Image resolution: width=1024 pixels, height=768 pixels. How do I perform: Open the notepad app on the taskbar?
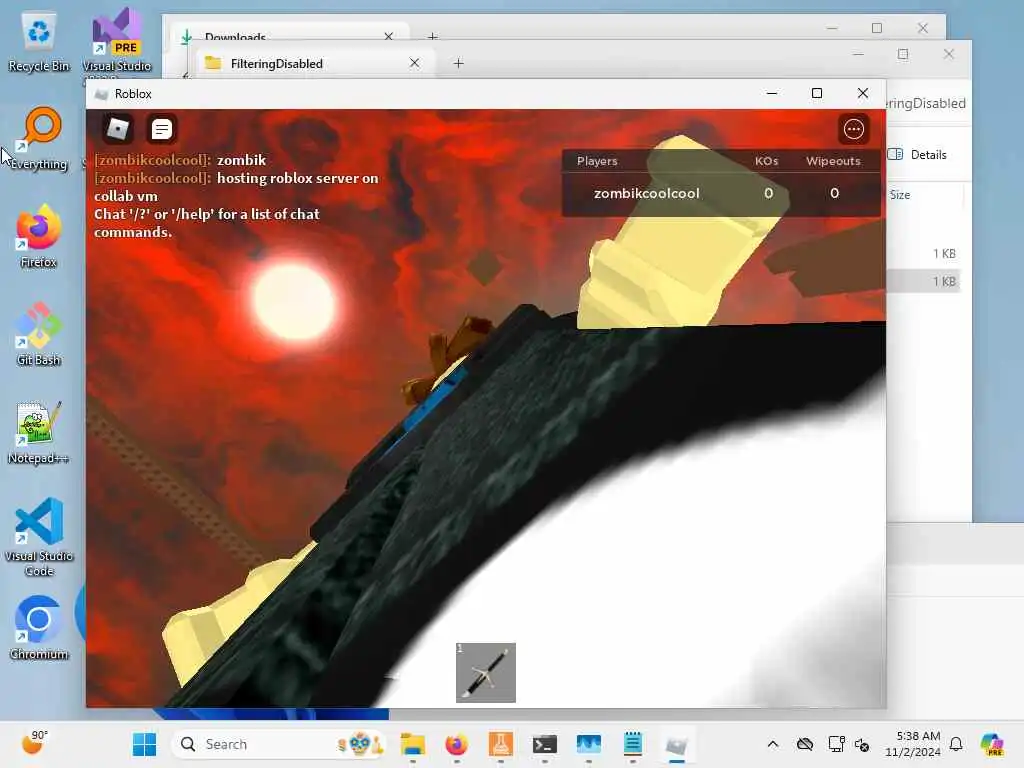(632, 744)
